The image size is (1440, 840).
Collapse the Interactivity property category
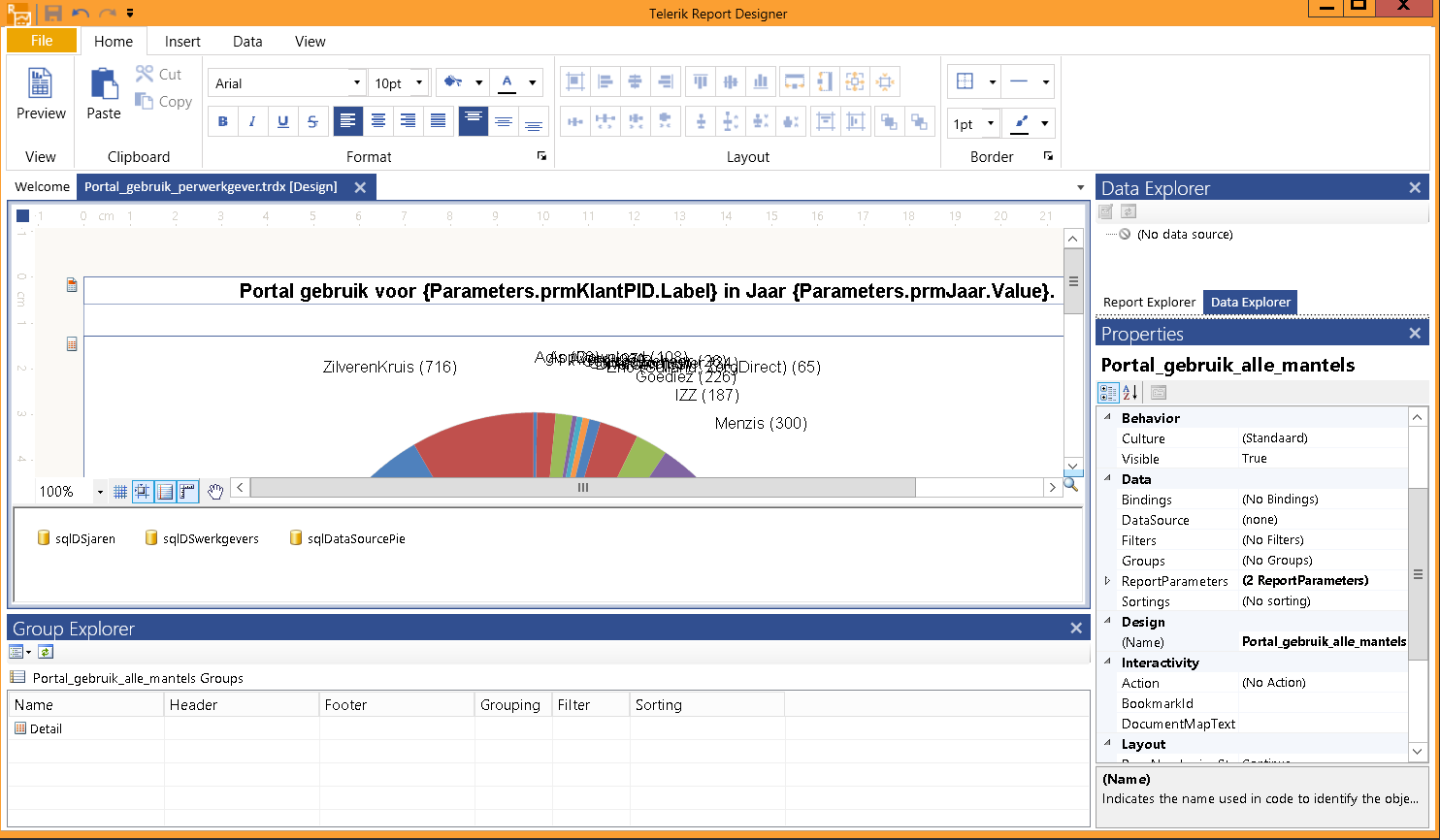1107,662
